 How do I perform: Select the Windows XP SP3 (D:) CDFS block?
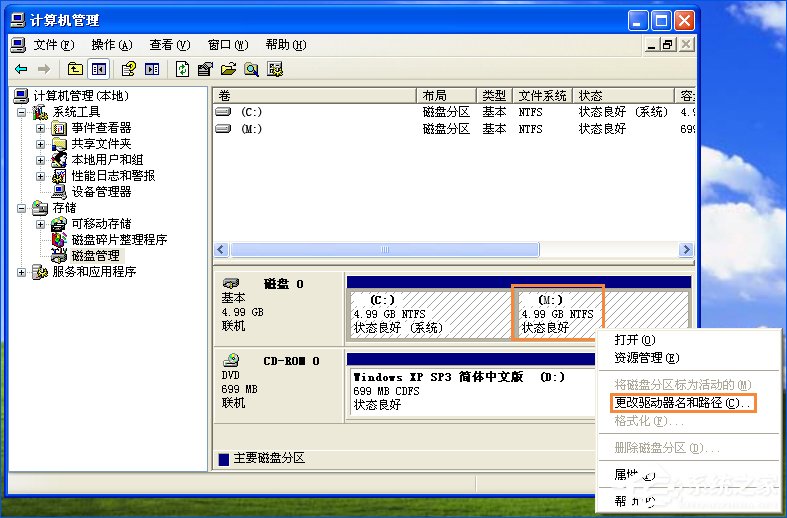pos(472,391)
